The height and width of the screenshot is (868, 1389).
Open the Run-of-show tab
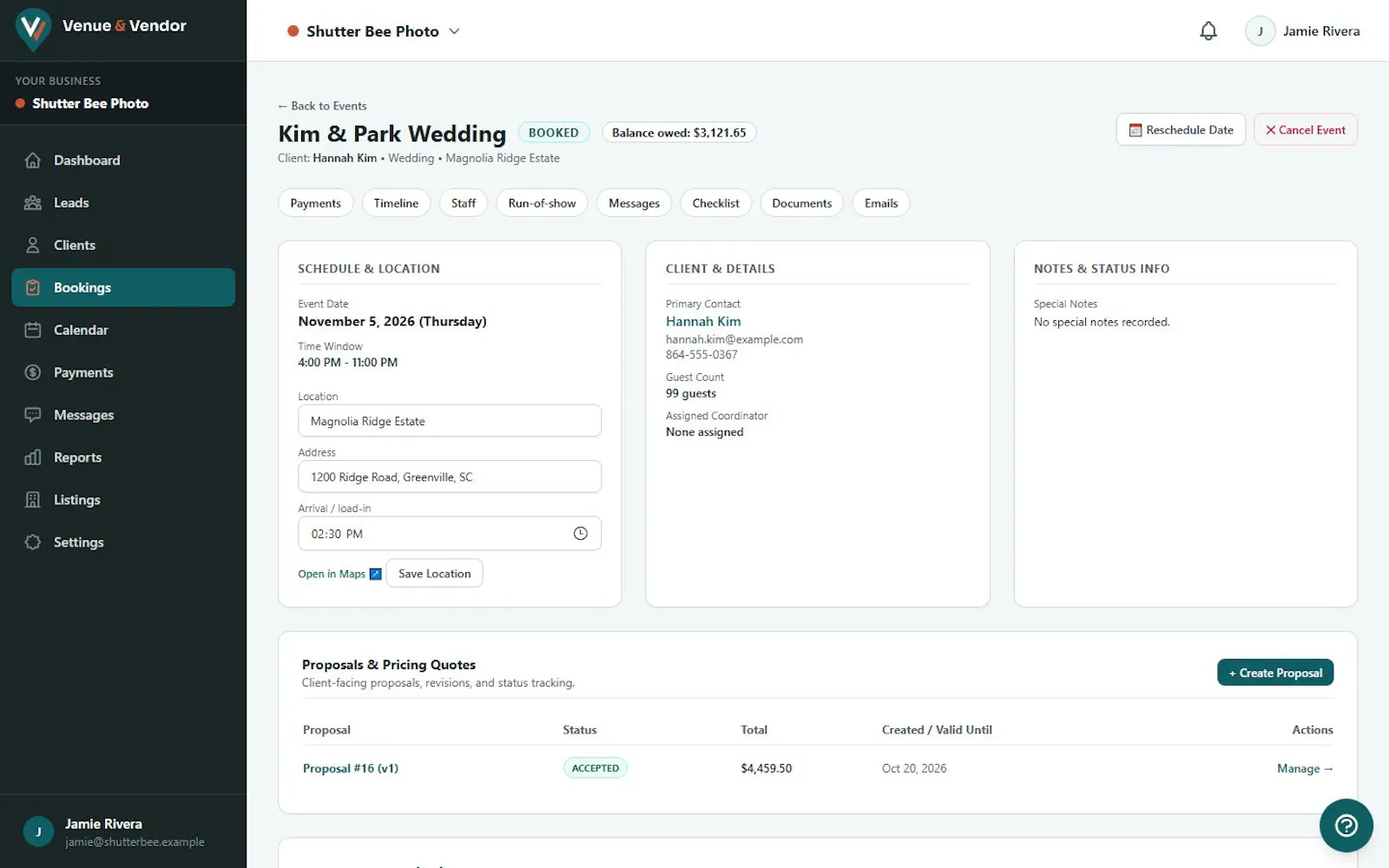(542, 203)
